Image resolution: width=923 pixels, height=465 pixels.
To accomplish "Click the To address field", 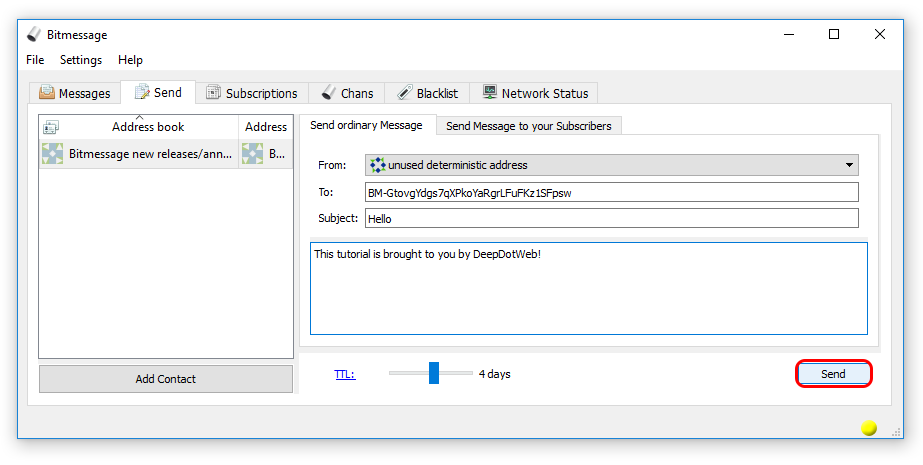I will click(x=612, y=192).
